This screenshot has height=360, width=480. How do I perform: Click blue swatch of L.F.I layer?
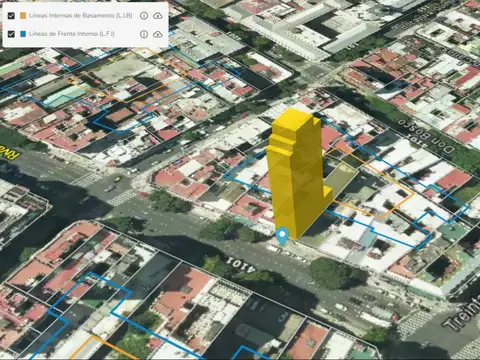tap(23, 34)
